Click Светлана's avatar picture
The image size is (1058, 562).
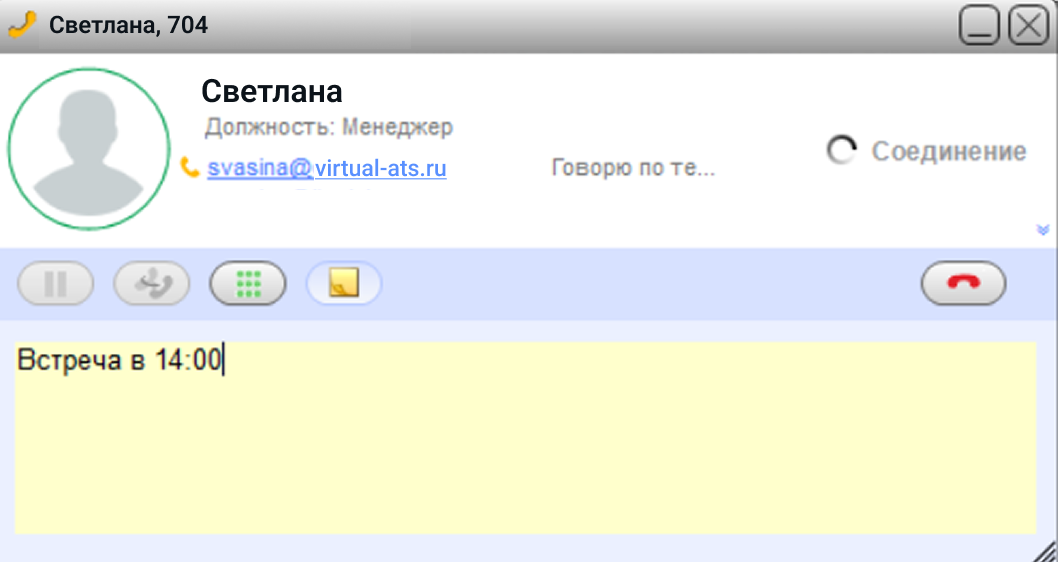click(x=89, y=148)
